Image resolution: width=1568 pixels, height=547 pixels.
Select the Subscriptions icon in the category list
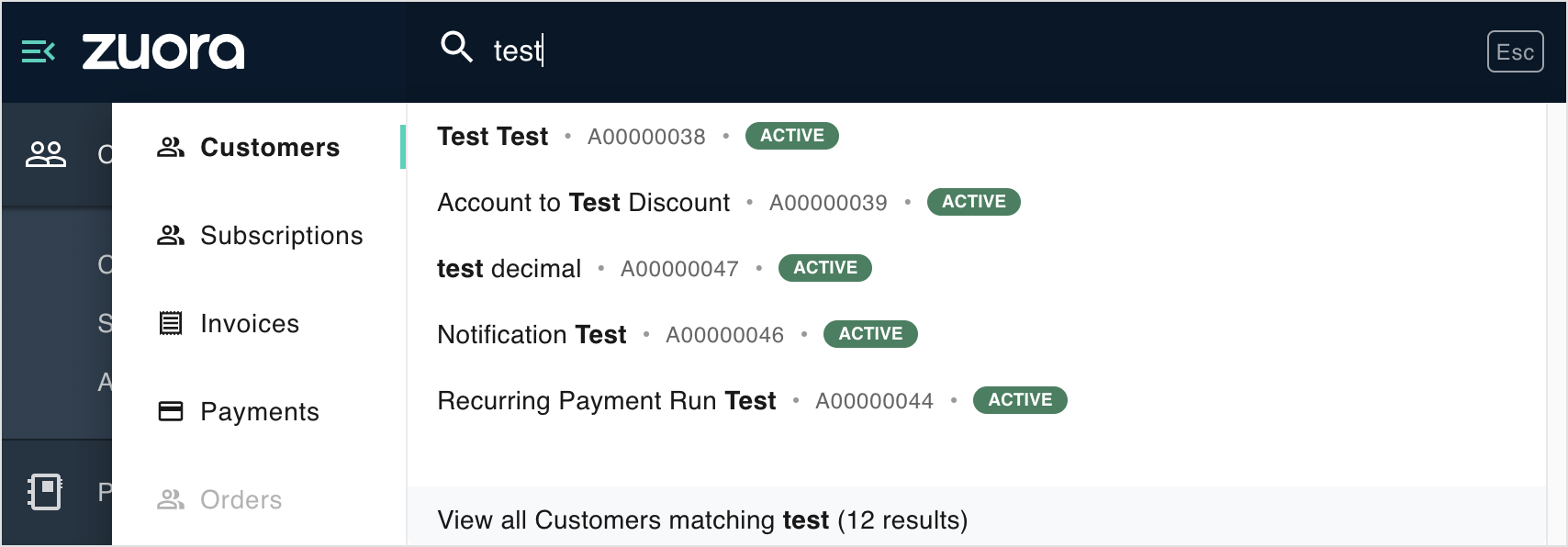tap(171, 234)
